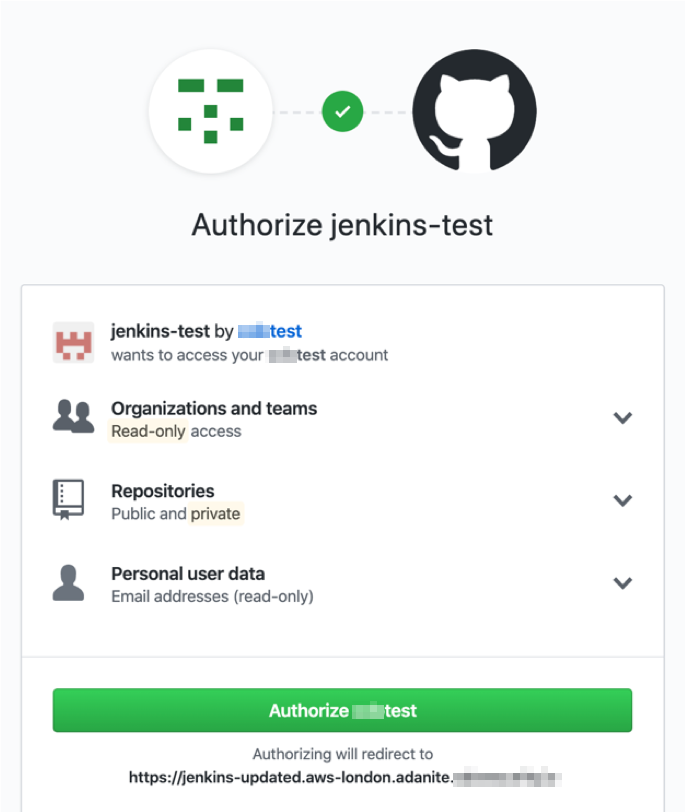Click the Organizations and teams heading
Screen dimensions: 685x812
[x=214, y=408]
